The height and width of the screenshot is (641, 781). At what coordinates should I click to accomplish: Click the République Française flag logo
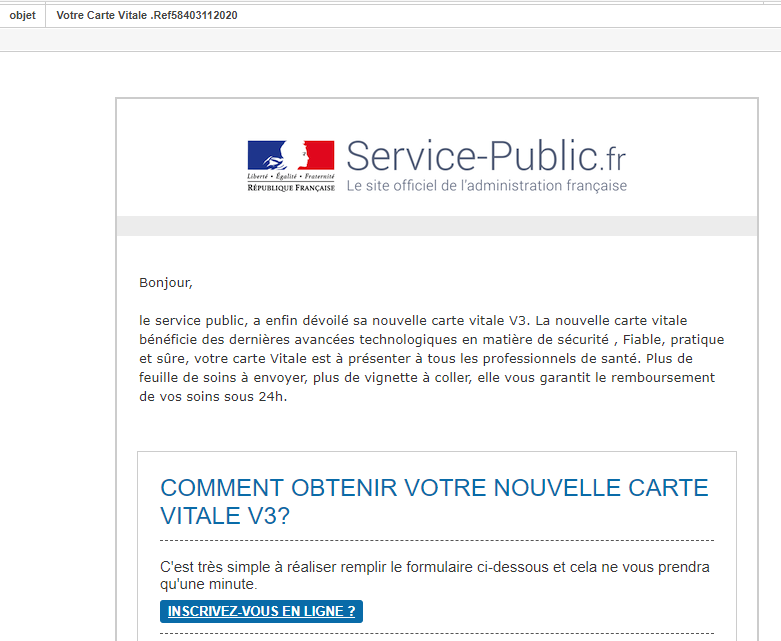(291, 166)
